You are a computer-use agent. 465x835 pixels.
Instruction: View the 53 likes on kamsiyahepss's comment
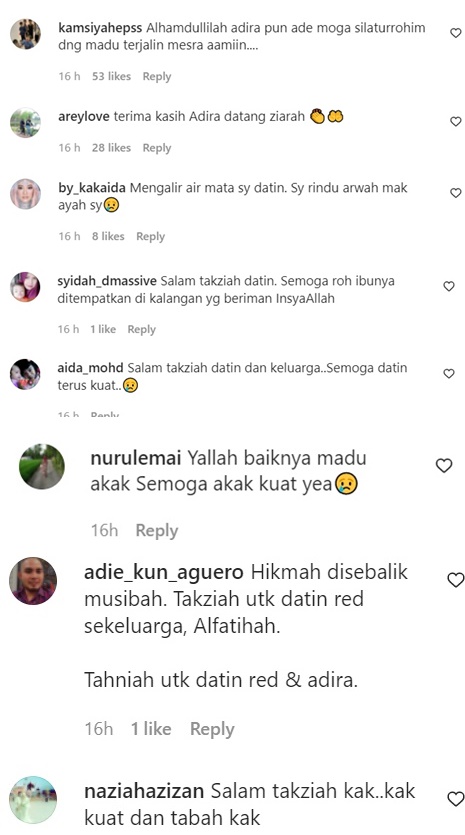pyautogui.click(x=111, y=76)
